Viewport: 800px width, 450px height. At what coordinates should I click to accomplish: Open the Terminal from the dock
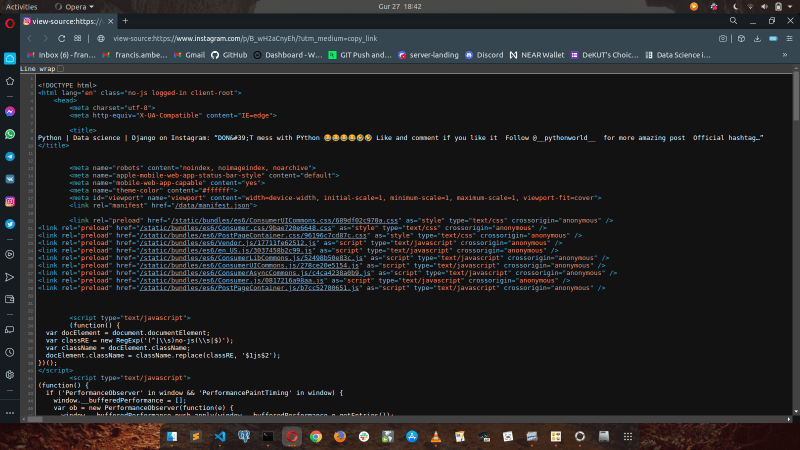(x=268, y=436)
